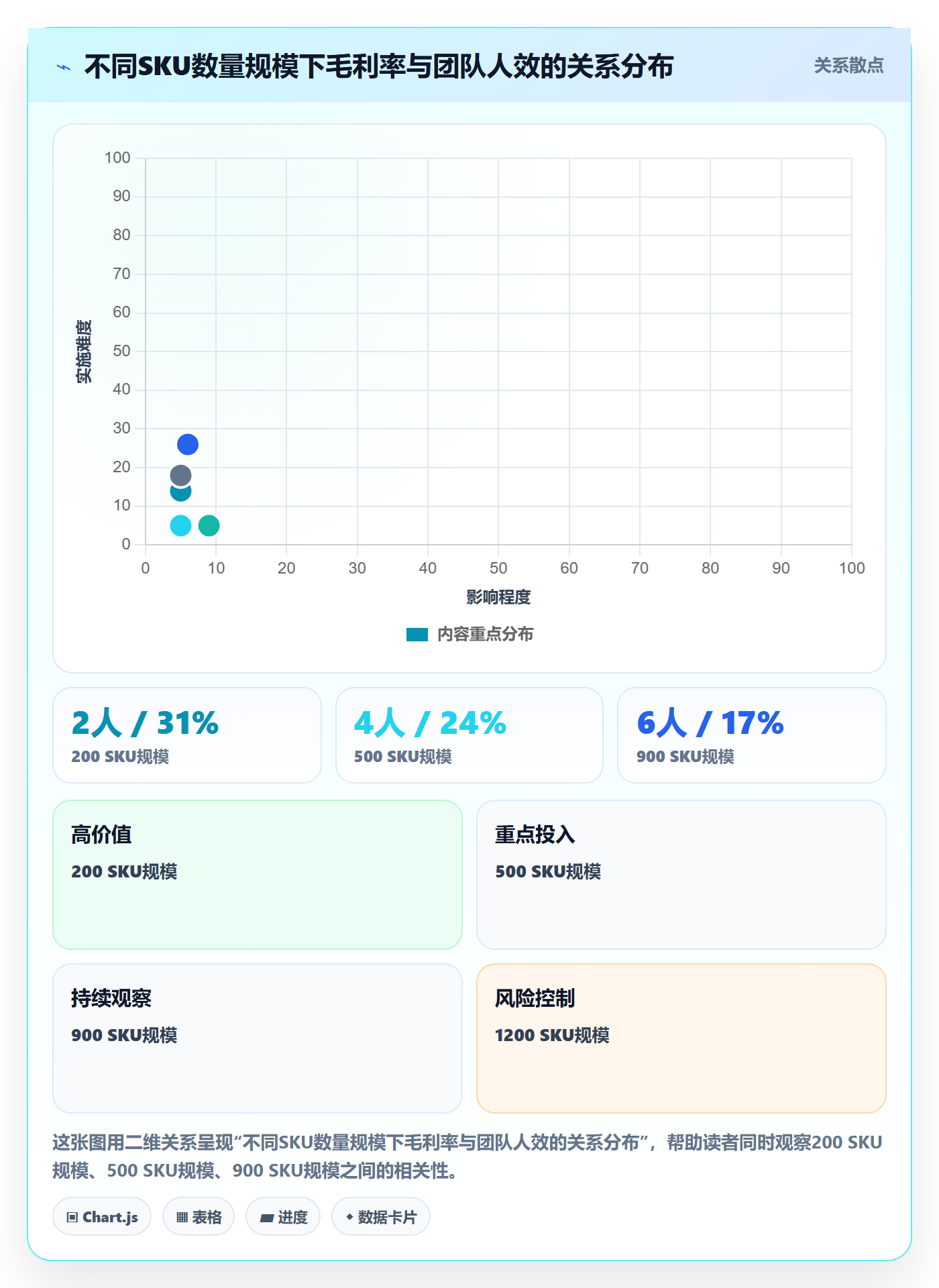Click the 实施难度 y-axis title
The image size is (939, 1288).
pos(84,351)
